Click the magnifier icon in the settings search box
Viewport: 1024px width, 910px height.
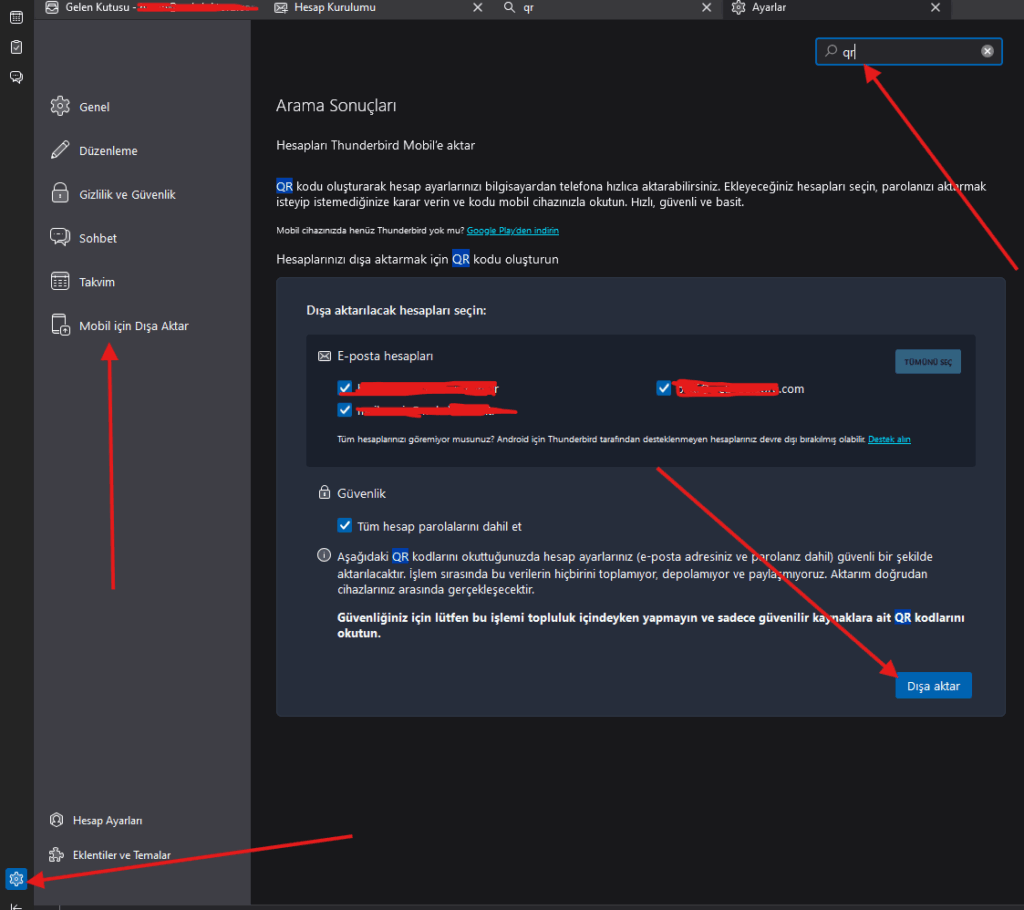(x=831, y=51)
